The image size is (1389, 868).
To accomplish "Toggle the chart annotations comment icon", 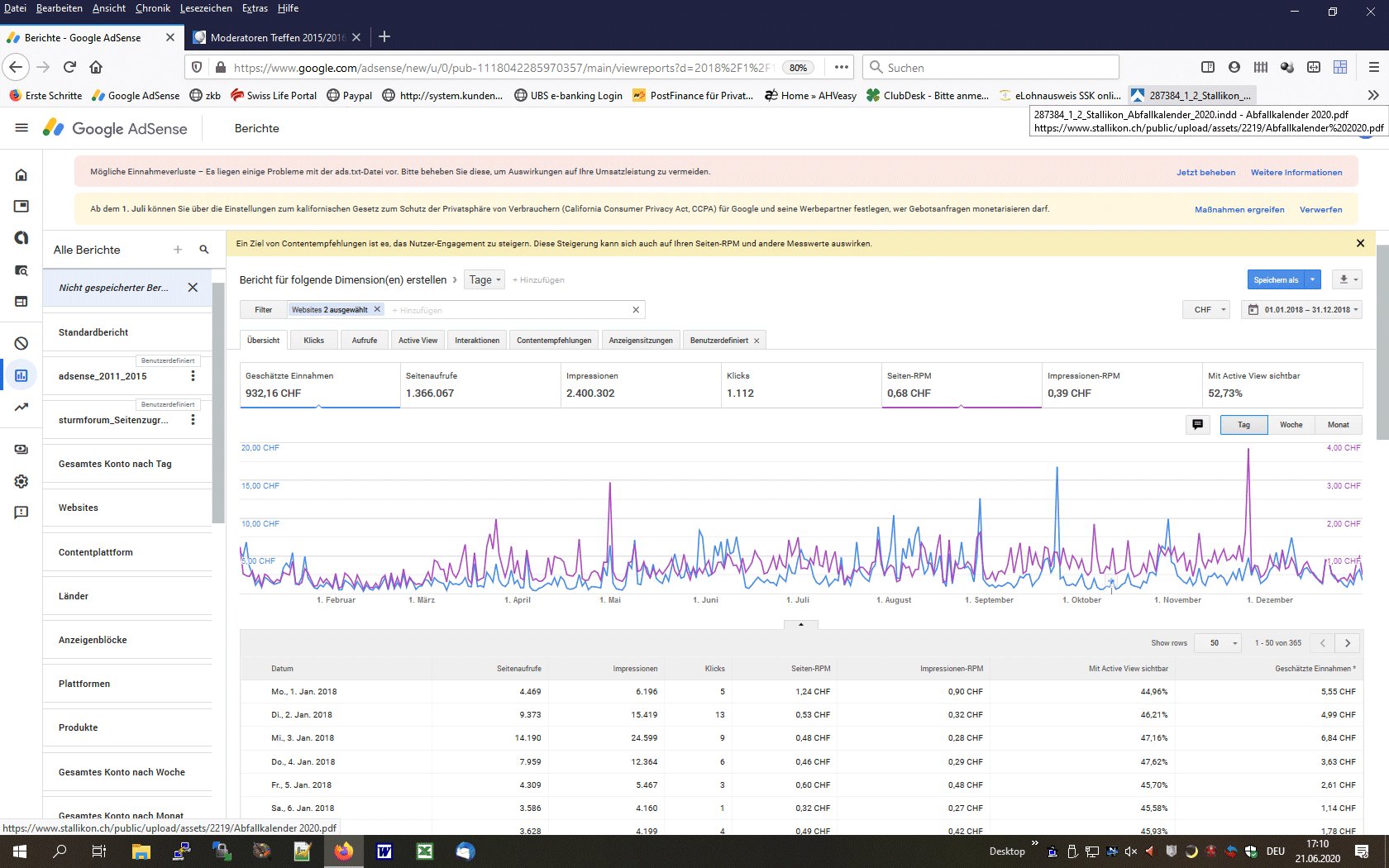I will tap(1197, 425).
